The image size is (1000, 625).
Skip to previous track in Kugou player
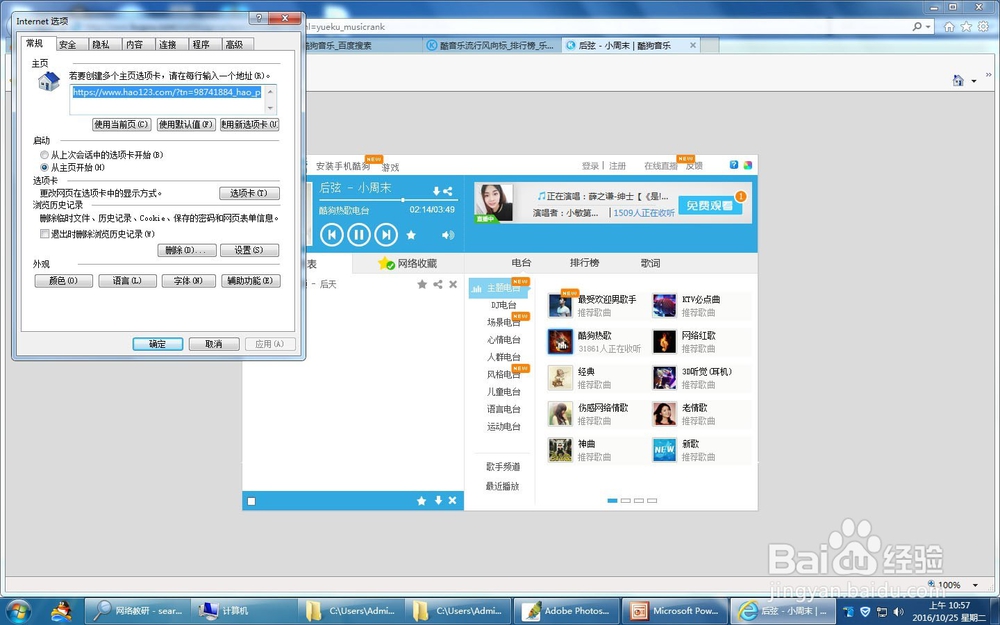[332, 235]
